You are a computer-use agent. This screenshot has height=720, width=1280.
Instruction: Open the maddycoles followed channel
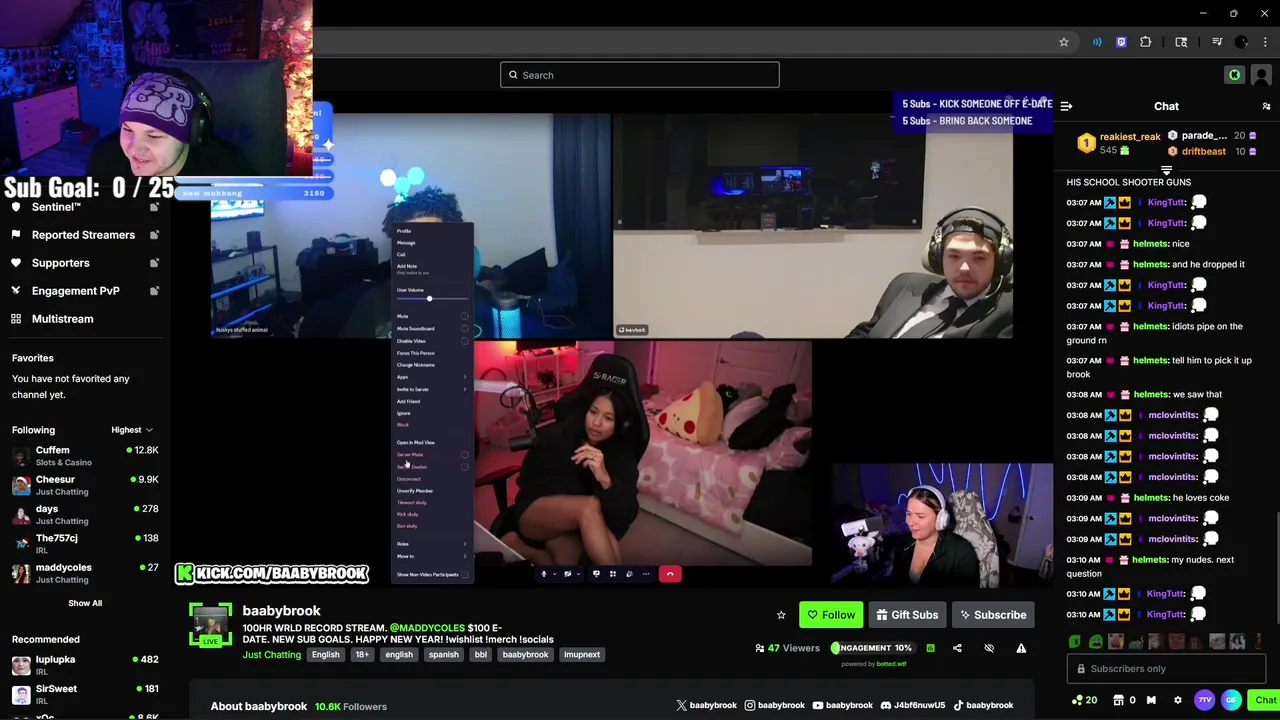(85, 573)
